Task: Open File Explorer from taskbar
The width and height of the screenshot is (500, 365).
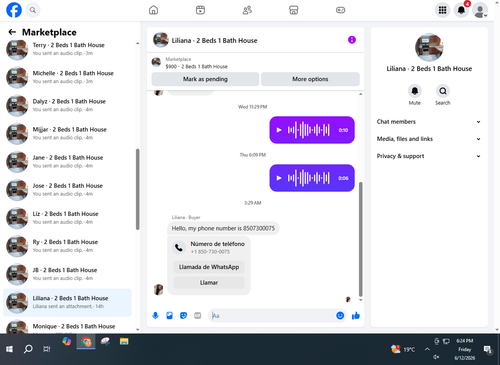Action: 124,342
